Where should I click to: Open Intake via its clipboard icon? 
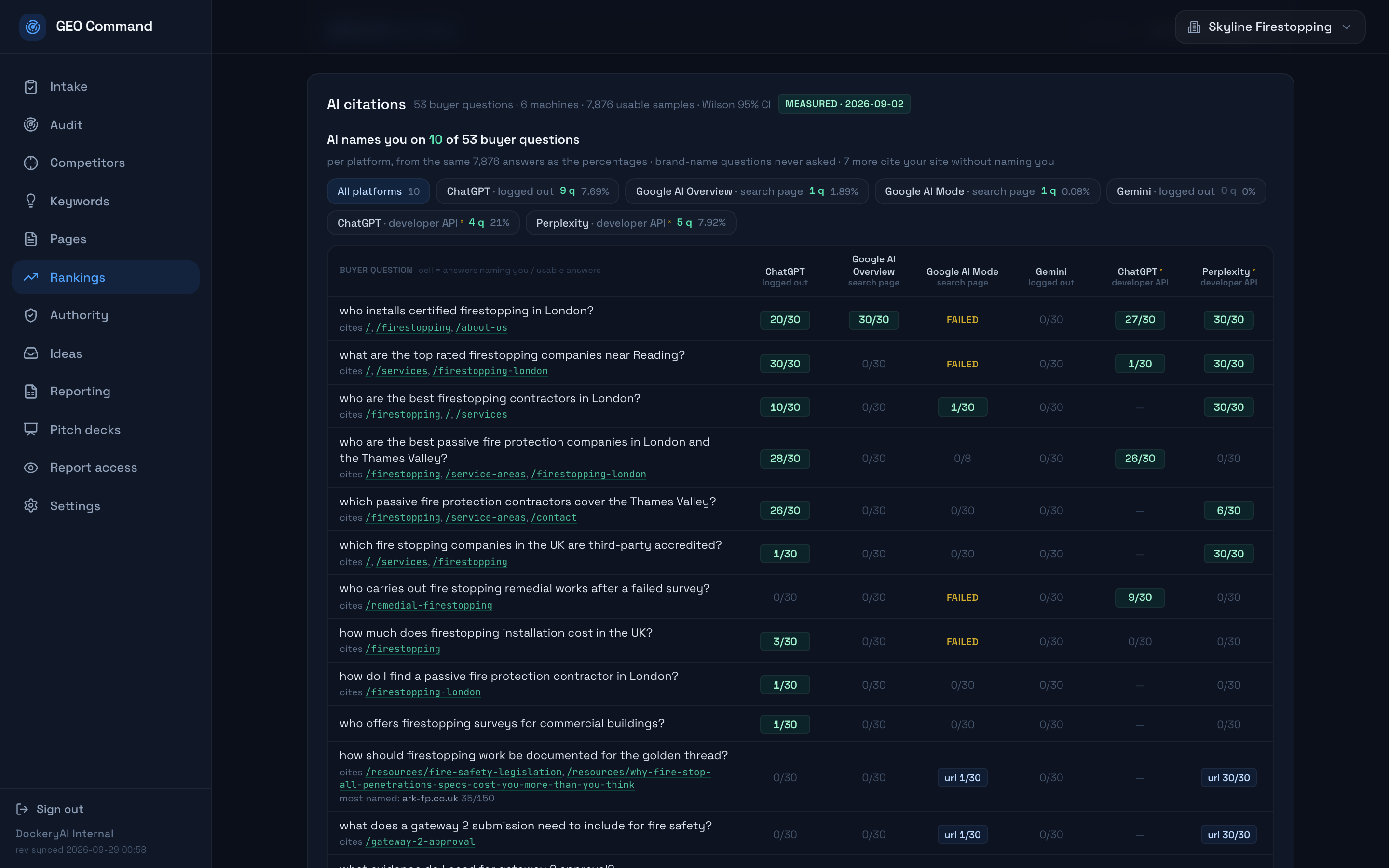[x=31, y=87]
